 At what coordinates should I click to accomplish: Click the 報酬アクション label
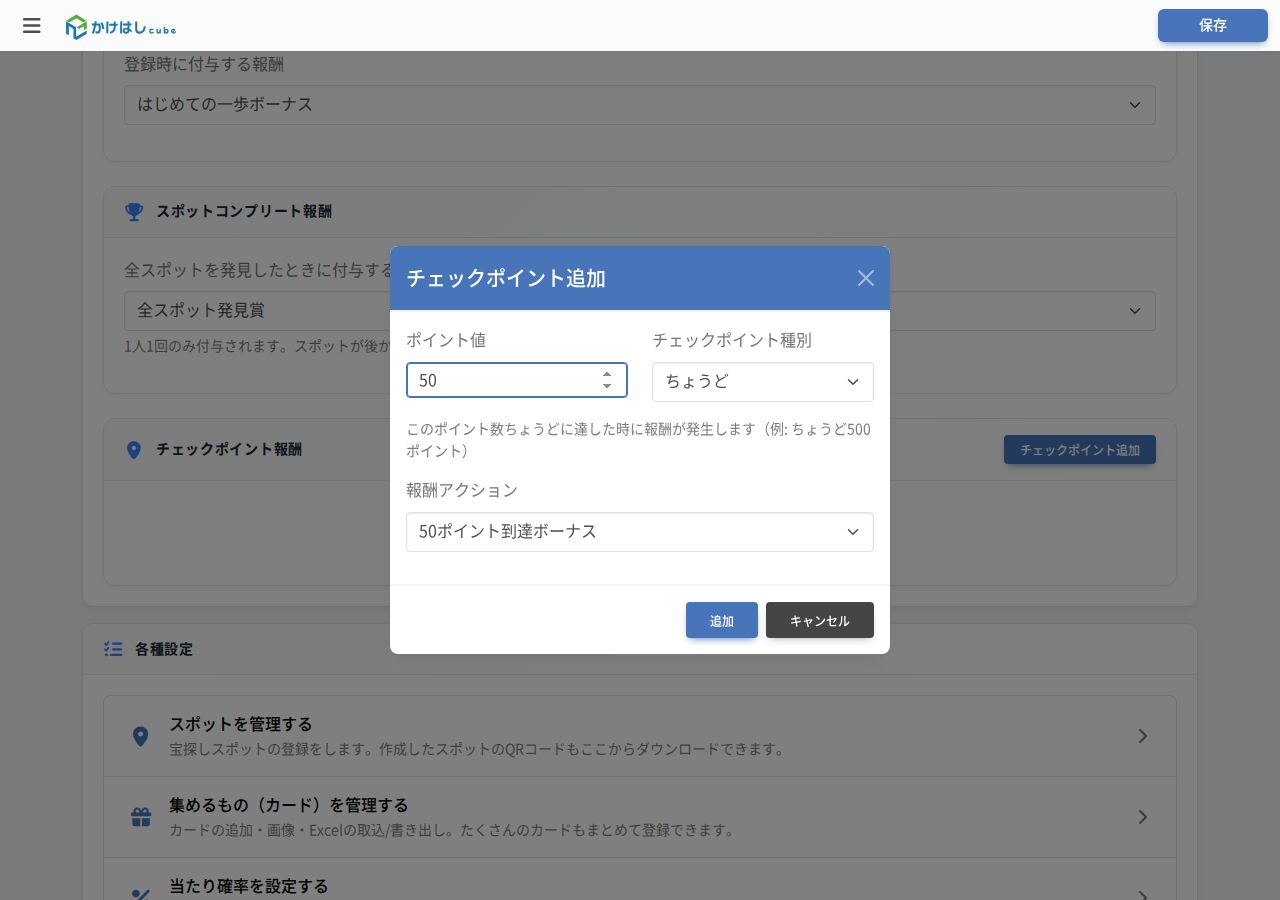tap(462, 490)
